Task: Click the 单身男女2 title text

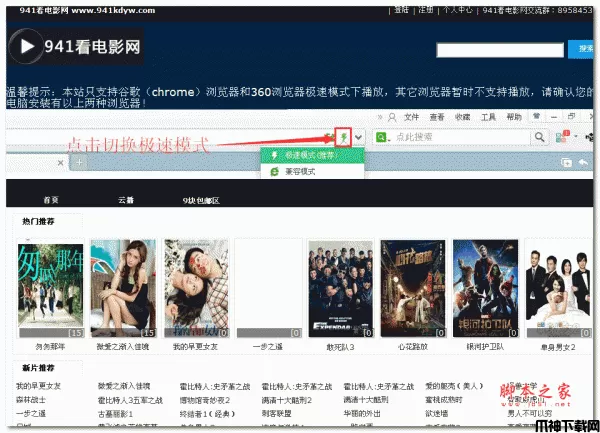Action: (x=558, y=347)
